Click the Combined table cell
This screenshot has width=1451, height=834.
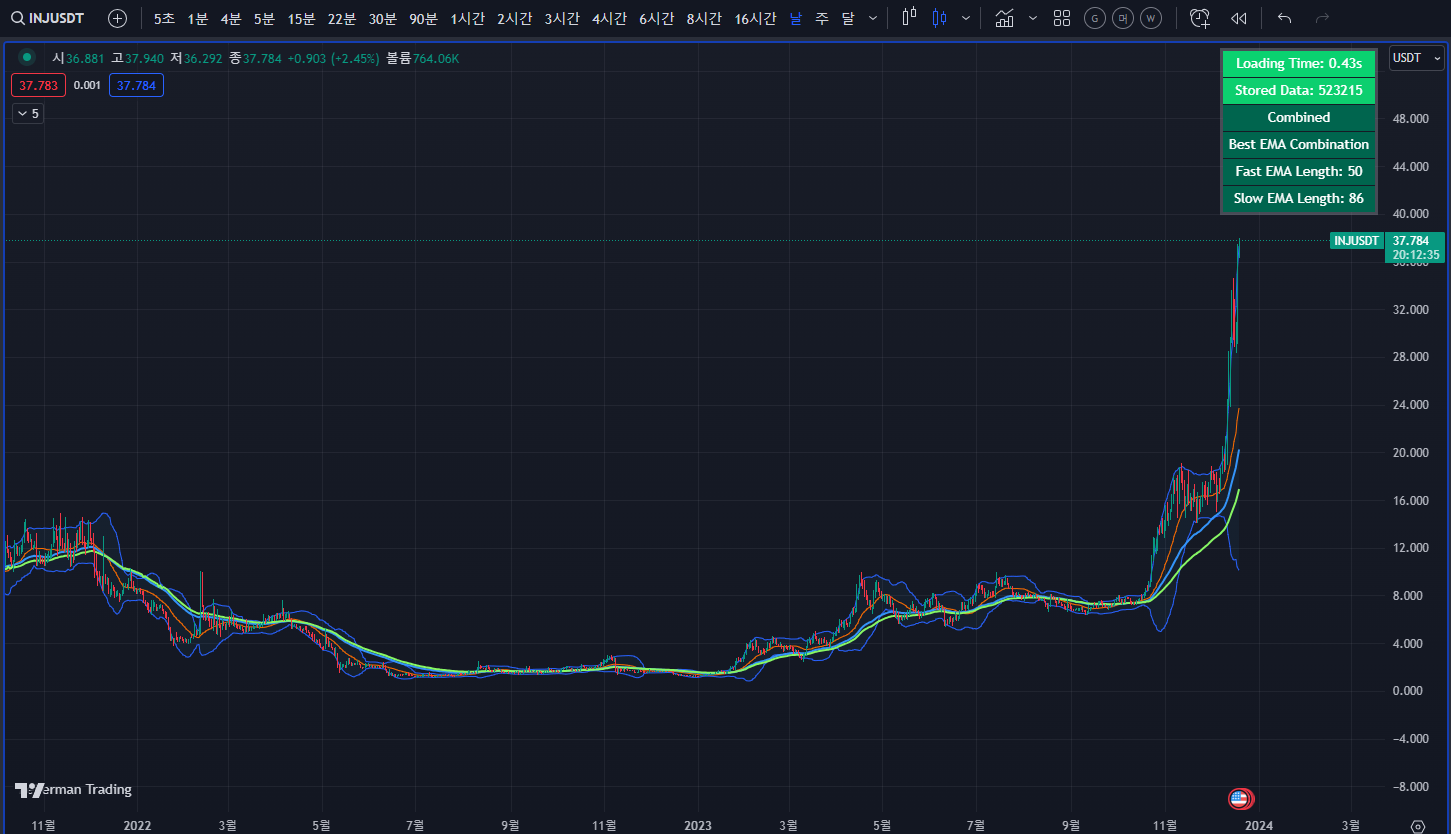coord(1299,117)
